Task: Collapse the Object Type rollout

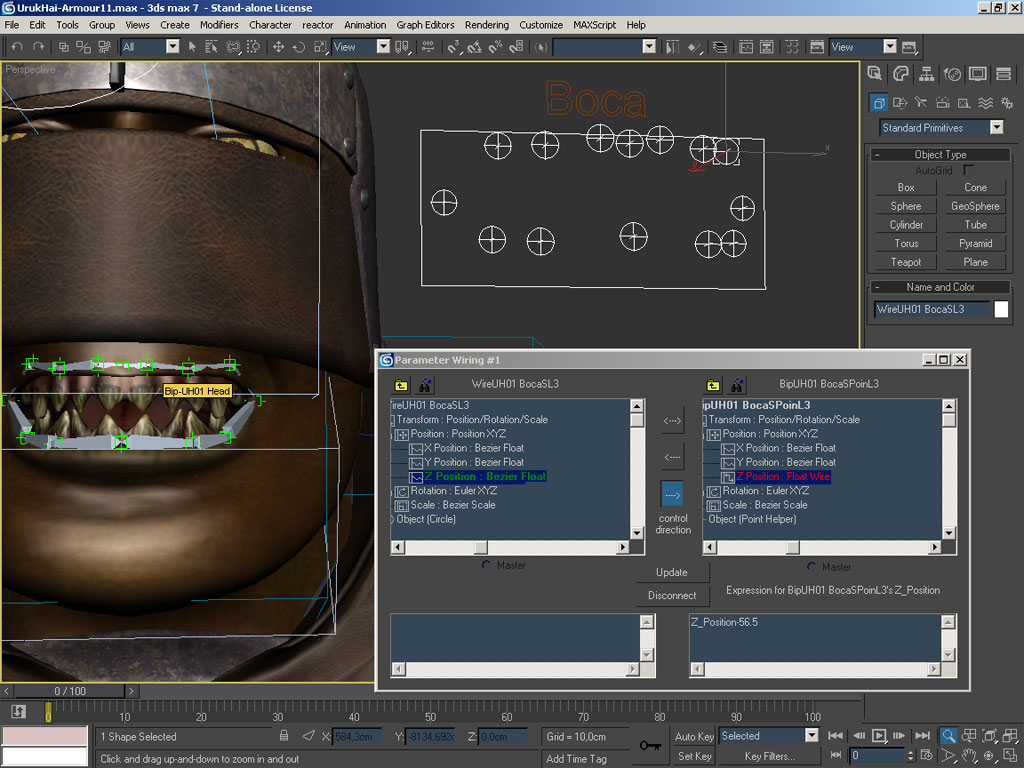Action: point(940,155)
